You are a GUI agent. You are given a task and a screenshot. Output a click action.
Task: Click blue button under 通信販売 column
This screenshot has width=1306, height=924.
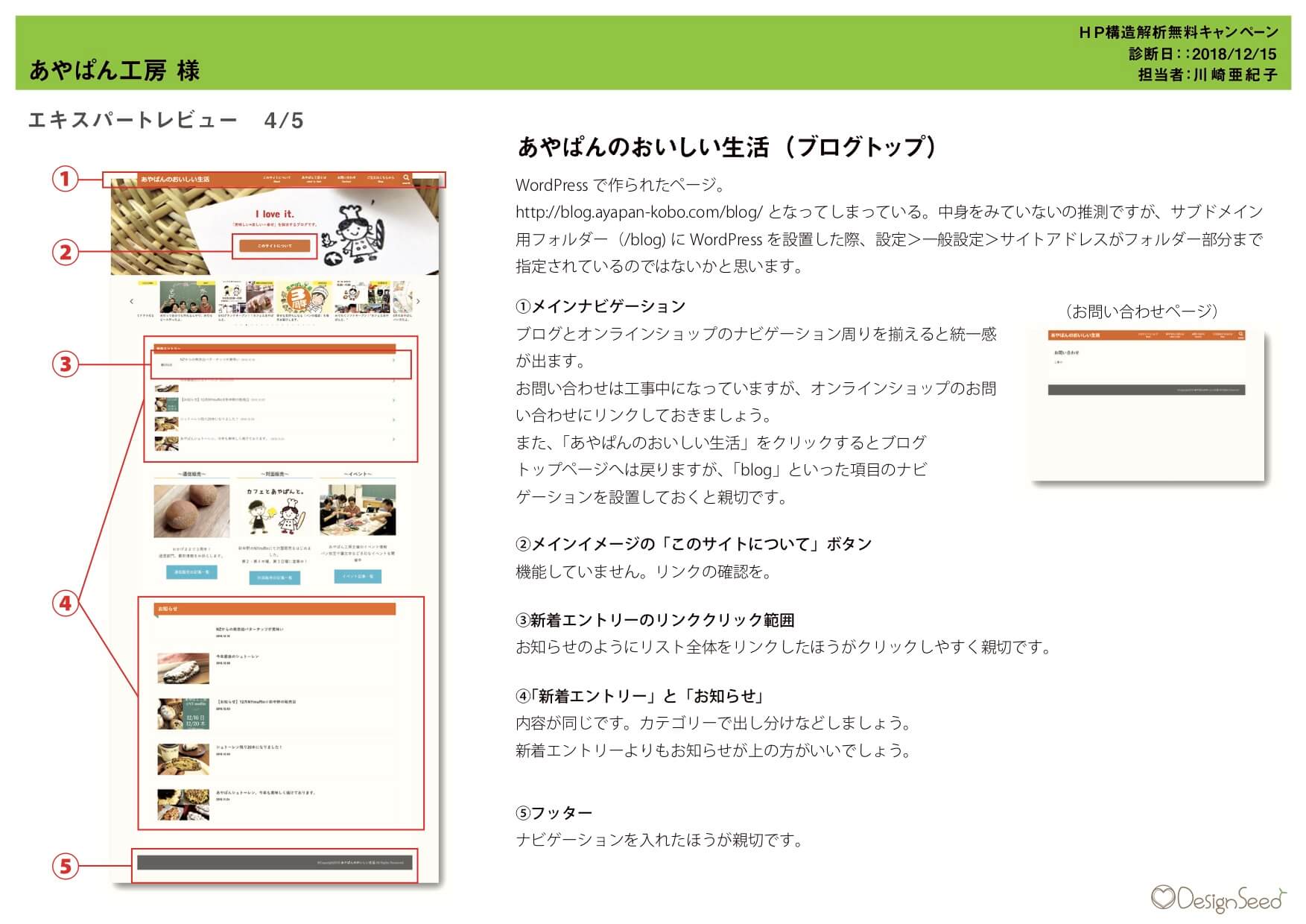[x=191, y=572]
